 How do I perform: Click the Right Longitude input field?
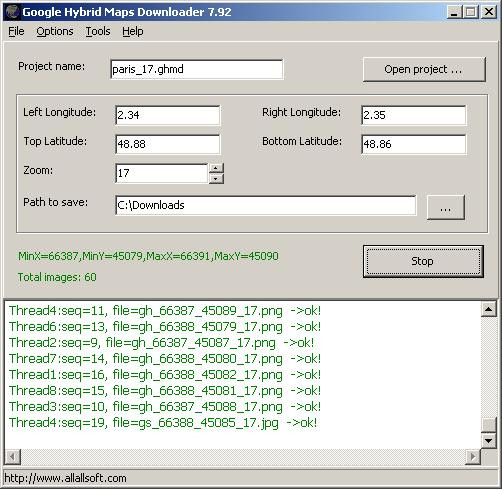pyautogui.click(x=413, y=115)
